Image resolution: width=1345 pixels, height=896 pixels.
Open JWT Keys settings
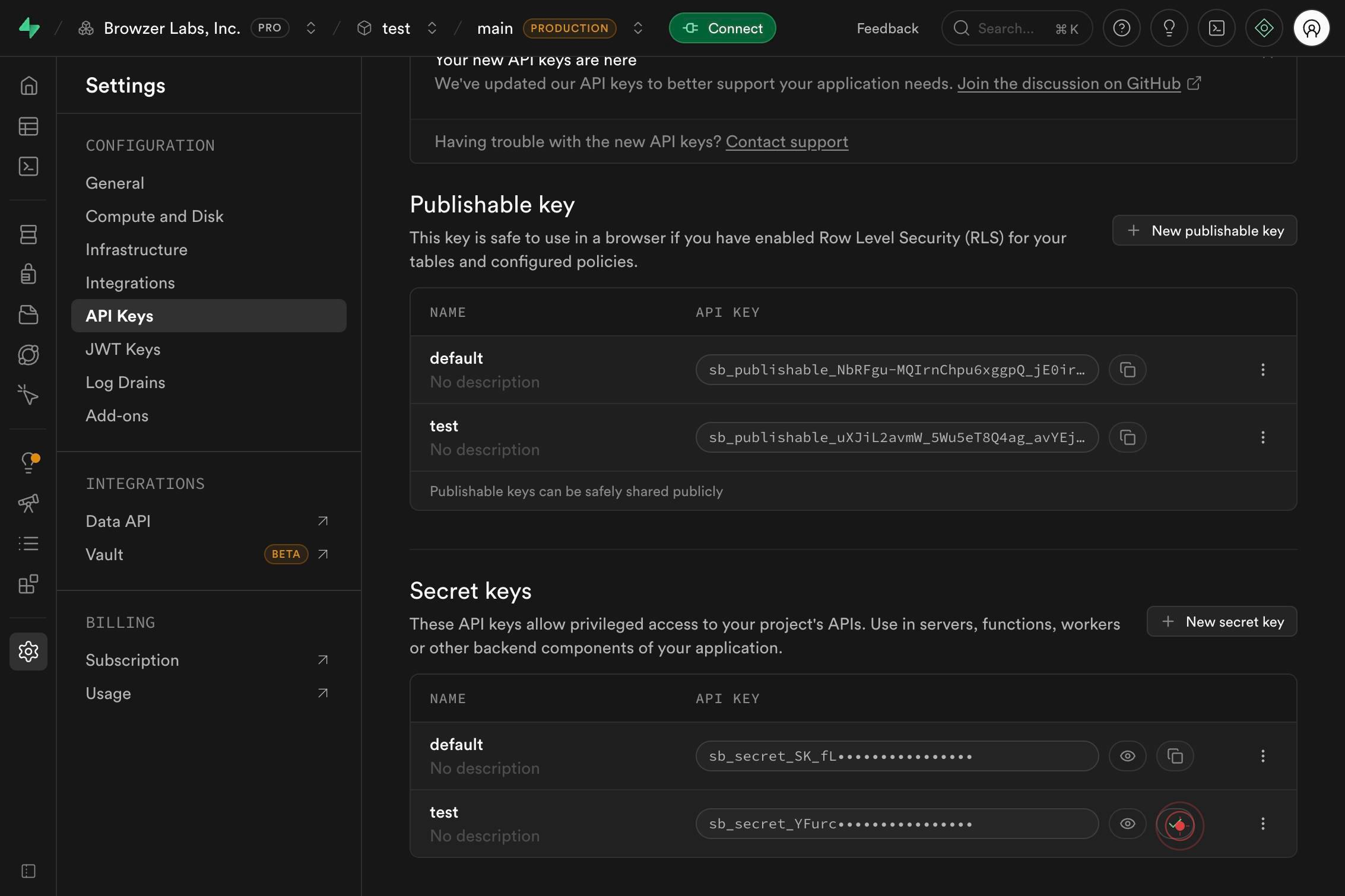pos(209,349)
